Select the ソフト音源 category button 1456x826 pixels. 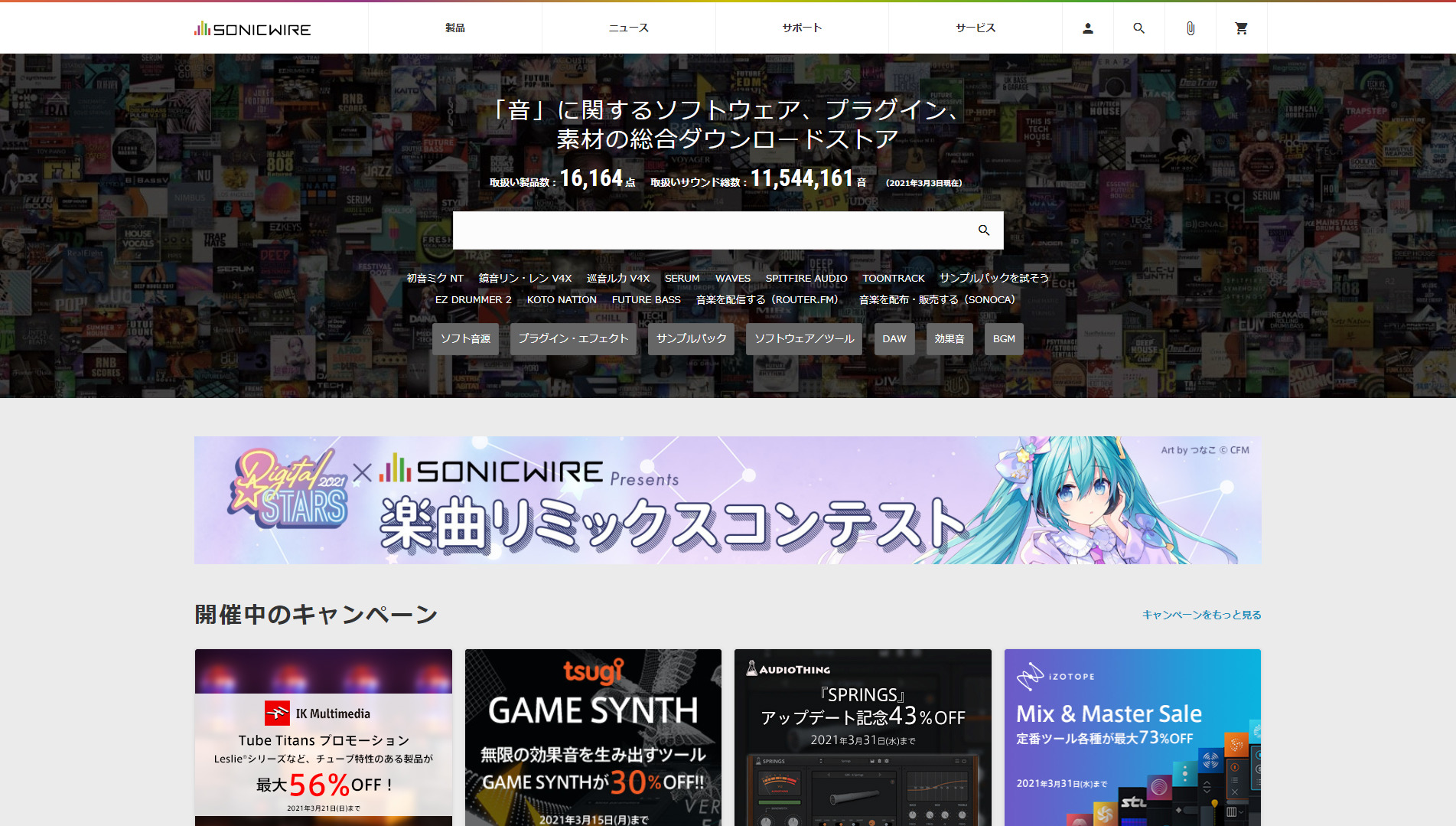click(465, 339)
